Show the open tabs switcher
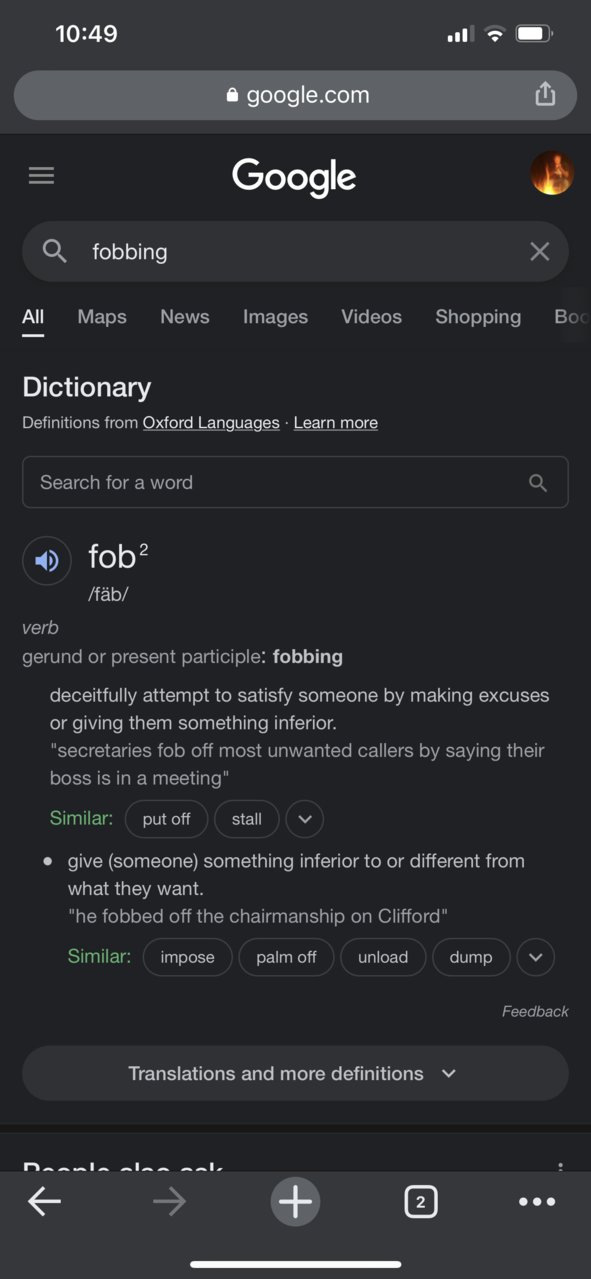Image resolution: width=591 pixels, height=1279 pixels. pyautogui.click(x=421, y=1202)
